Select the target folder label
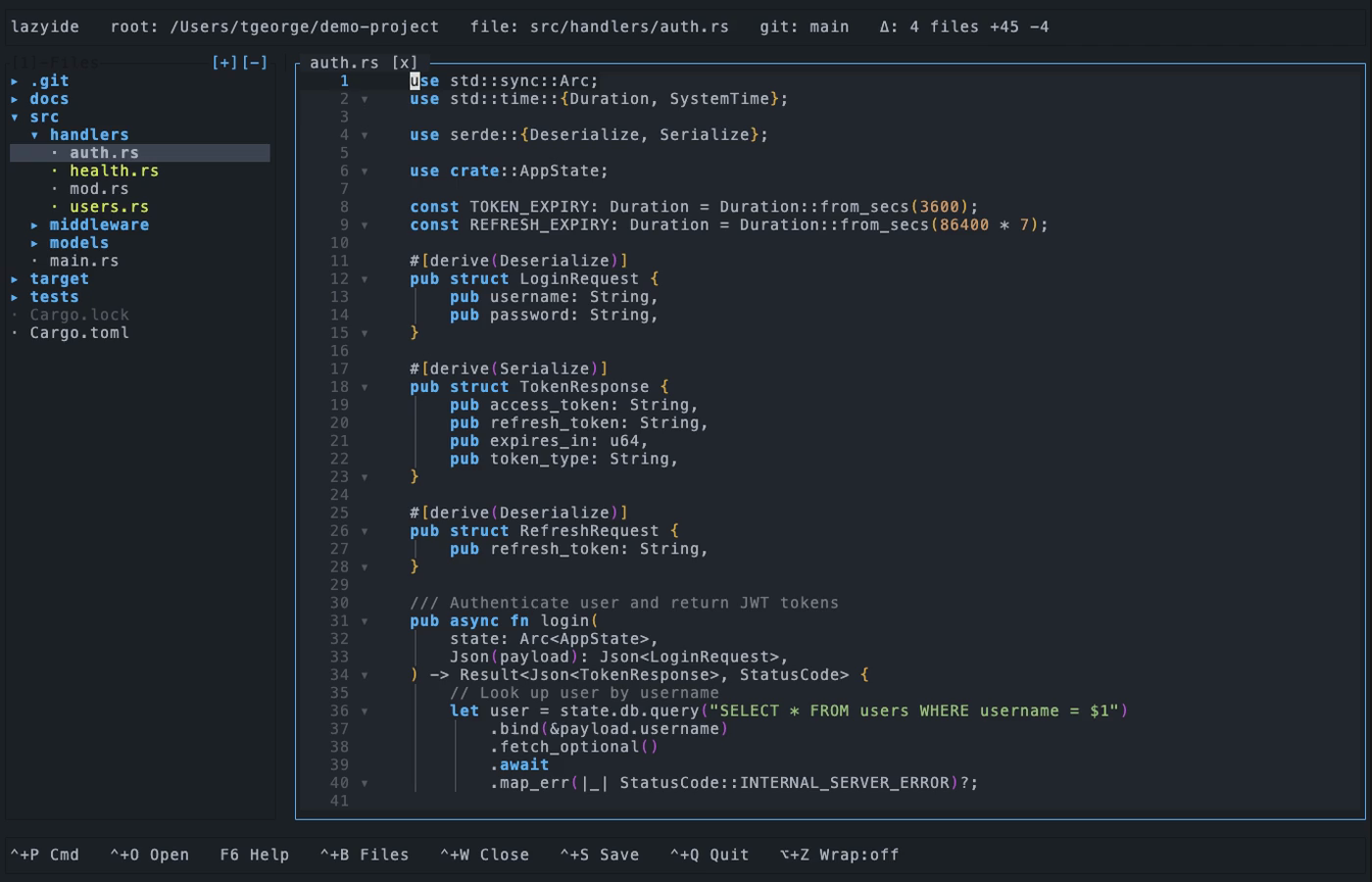This screenshot has height=882, width=1372. tap(59, 279)
